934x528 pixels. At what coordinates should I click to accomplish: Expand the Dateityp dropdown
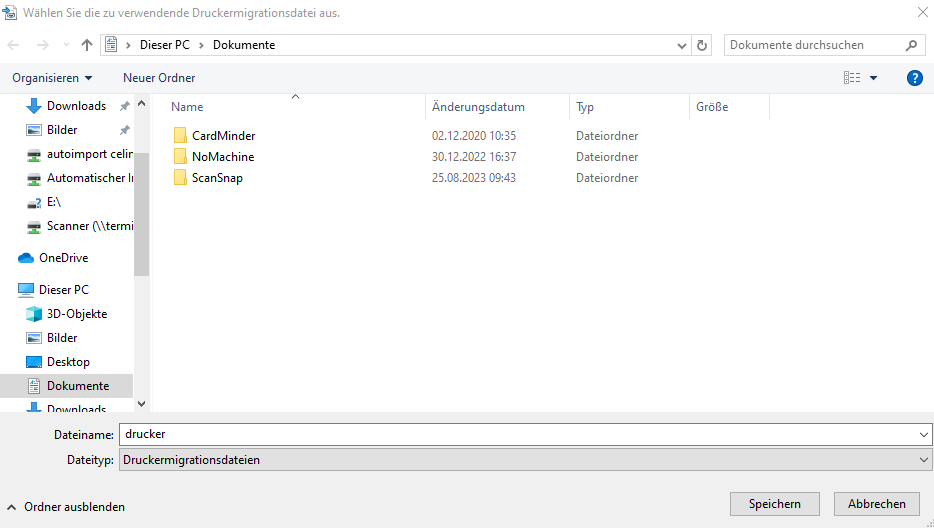tap(922, 459)
